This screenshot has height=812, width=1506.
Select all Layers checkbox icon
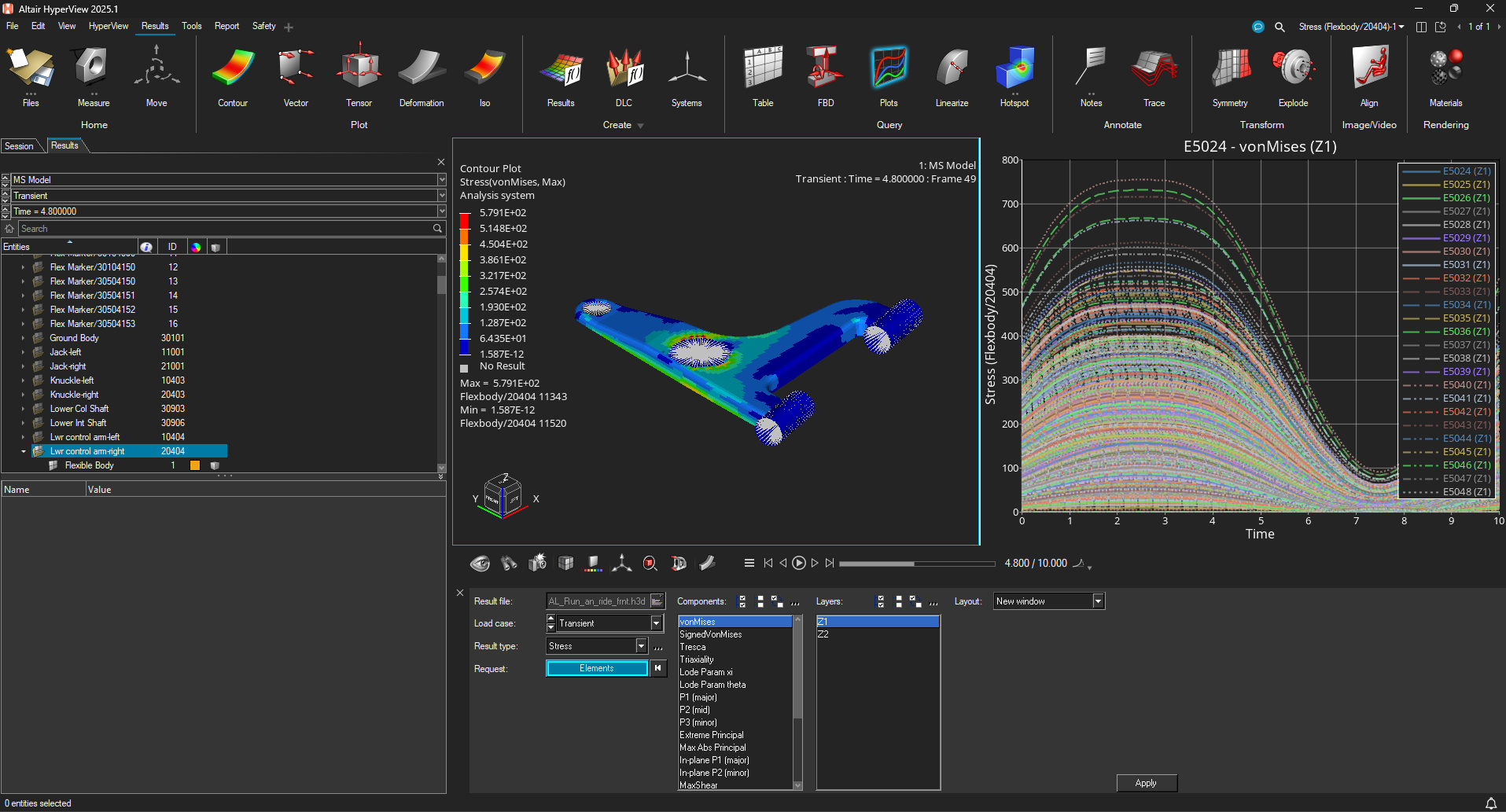pyautogui.click(x=881, y=601)
